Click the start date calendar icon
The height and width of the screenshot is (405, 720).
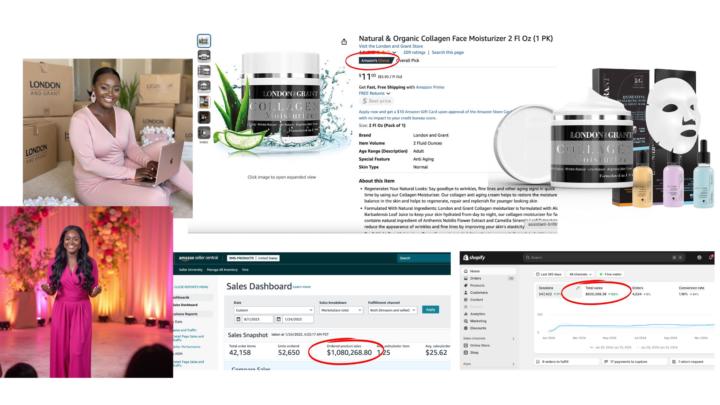238,319
